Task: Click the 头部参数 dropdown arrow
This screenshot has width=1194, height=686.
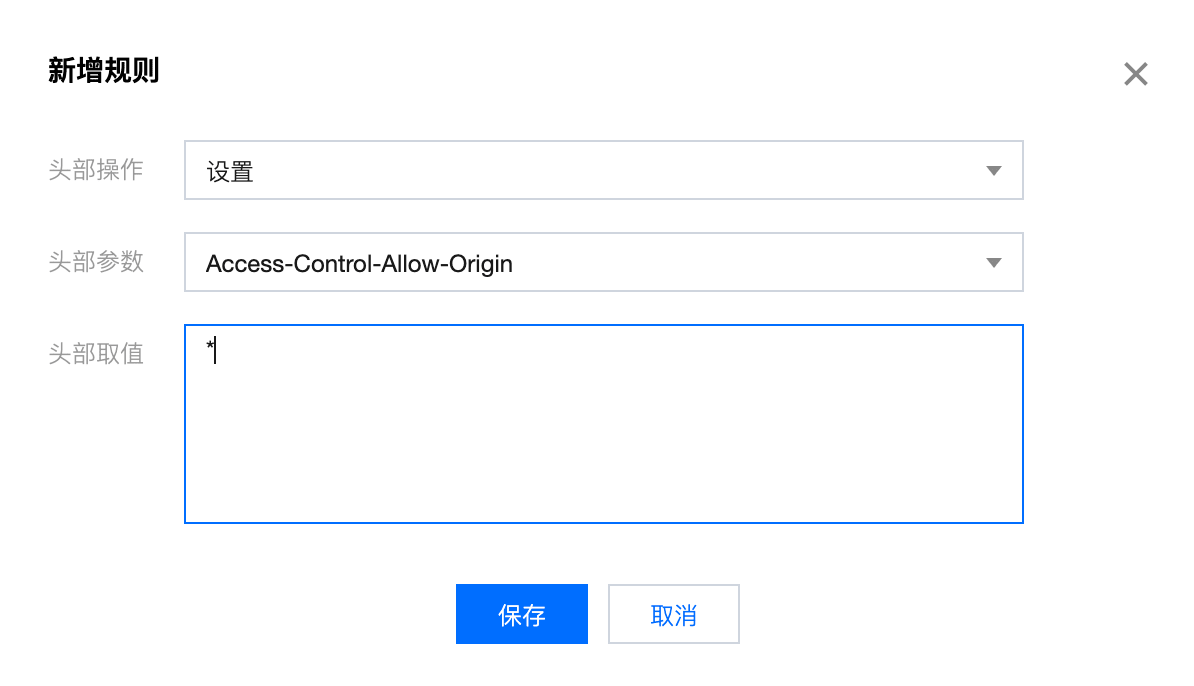Action: (993, 263)
